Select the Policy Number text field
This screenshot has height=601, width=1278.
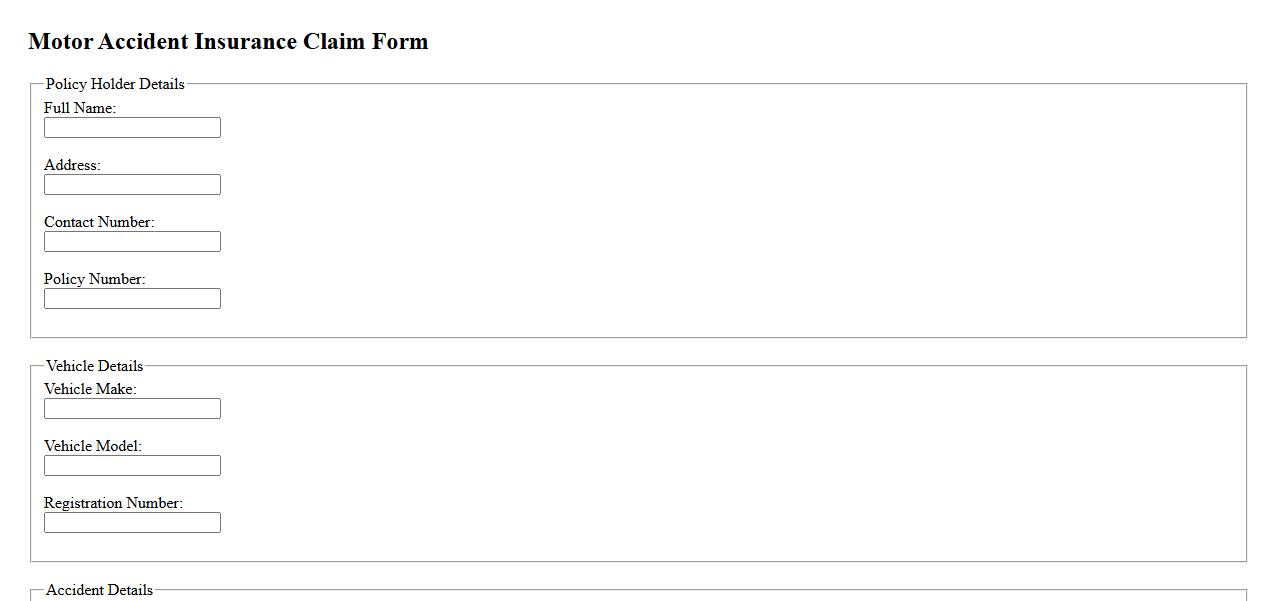(x=132, y=299)
